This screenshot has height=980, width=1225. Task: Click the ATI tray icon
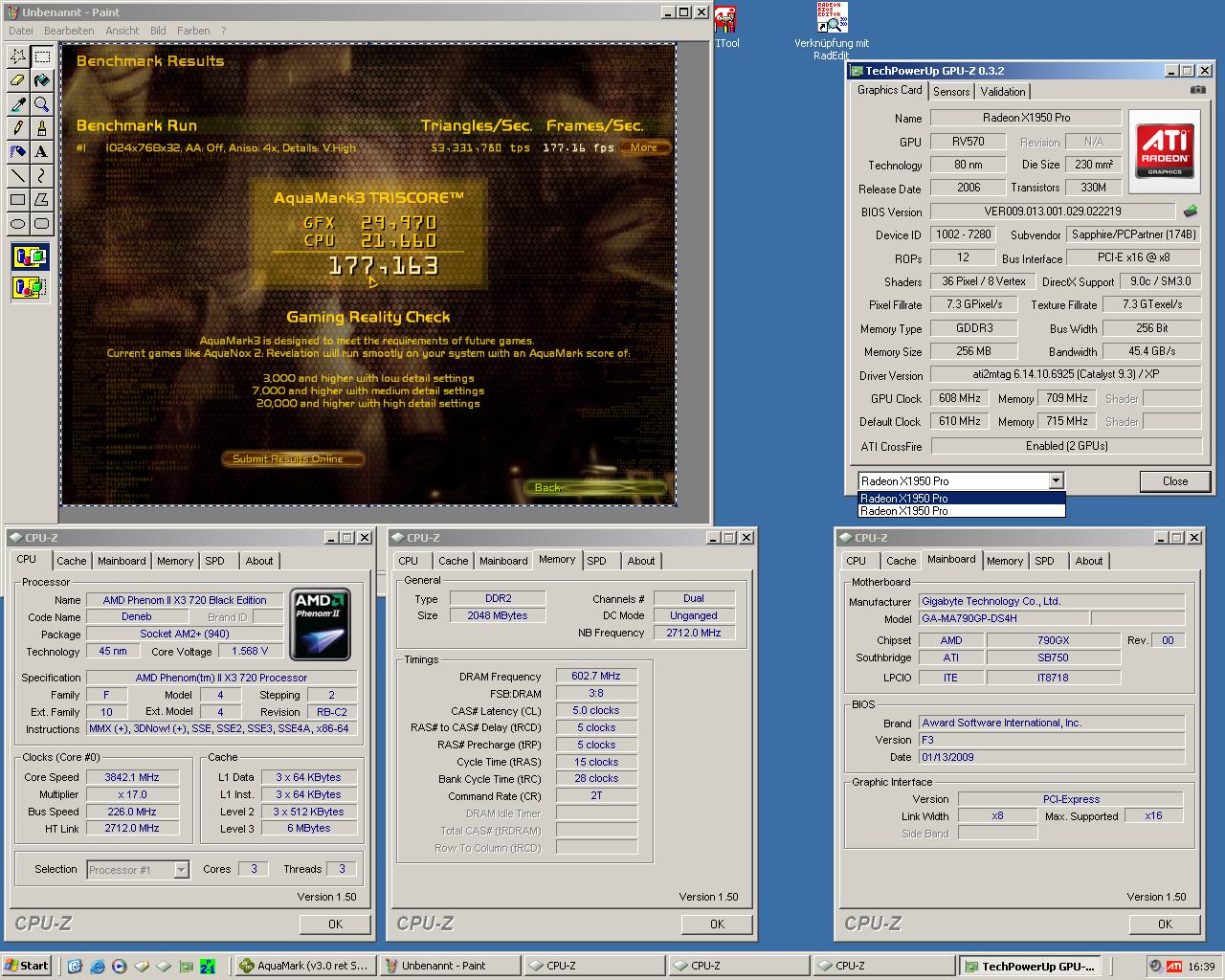tap(1173, 967)
